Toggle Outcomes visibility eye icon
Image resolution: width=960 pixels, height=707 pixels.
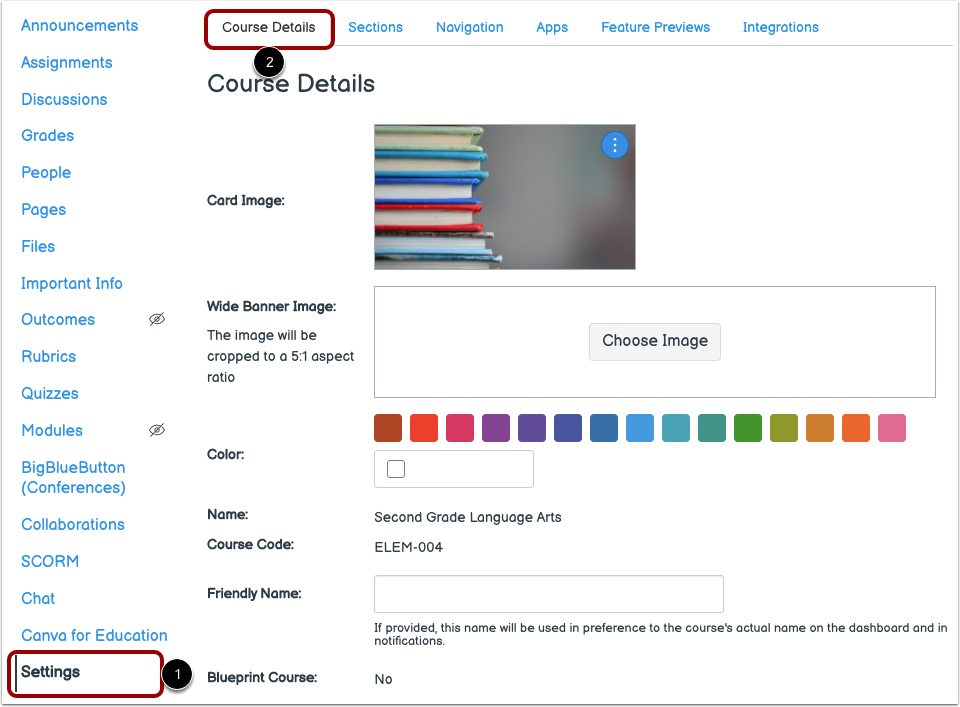[157, 319]
